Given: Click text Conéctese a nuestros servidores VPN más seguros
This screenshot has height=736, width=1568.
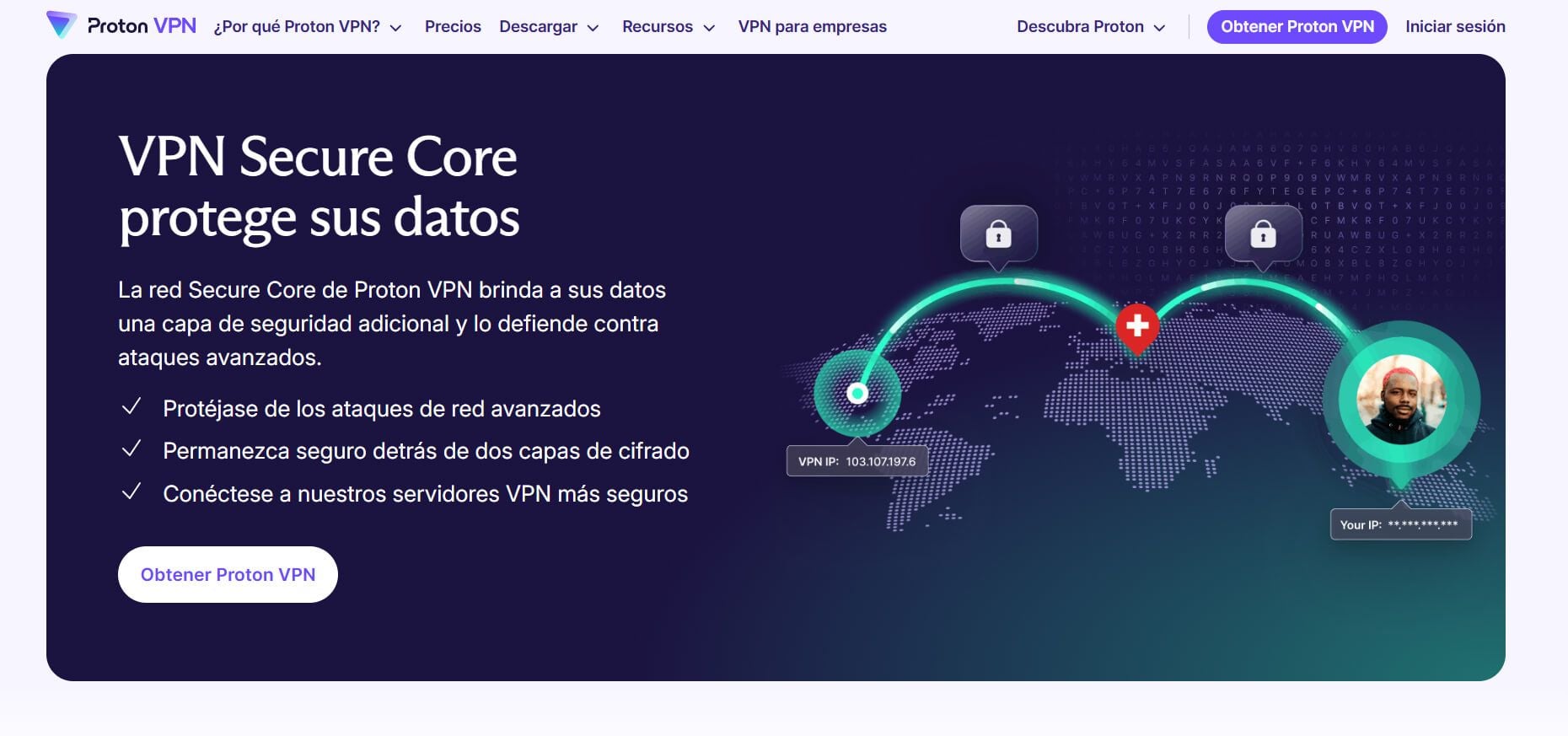Looking at the screenshot, I should [x=425, y=494].
